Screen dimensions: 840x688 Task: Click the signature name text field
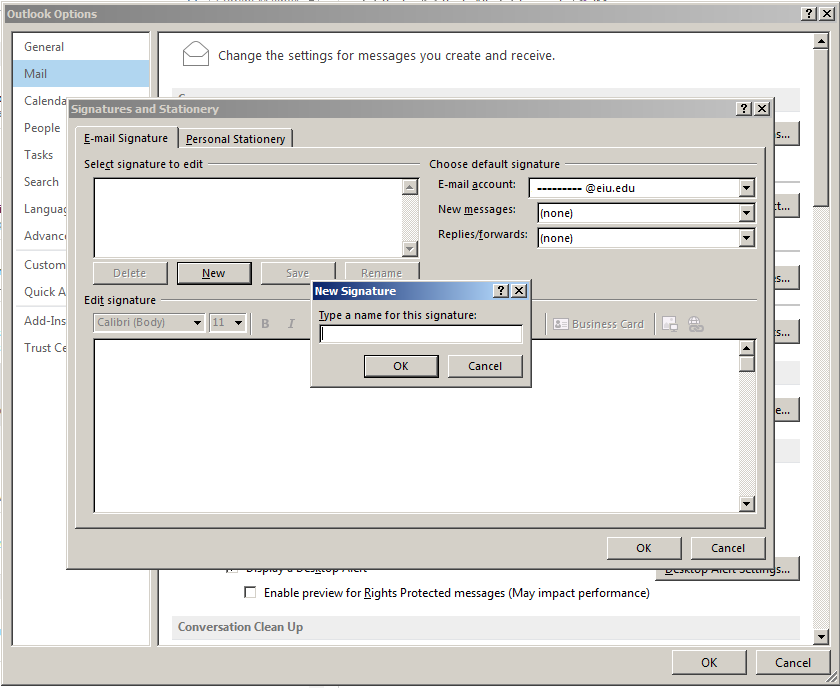420,335
